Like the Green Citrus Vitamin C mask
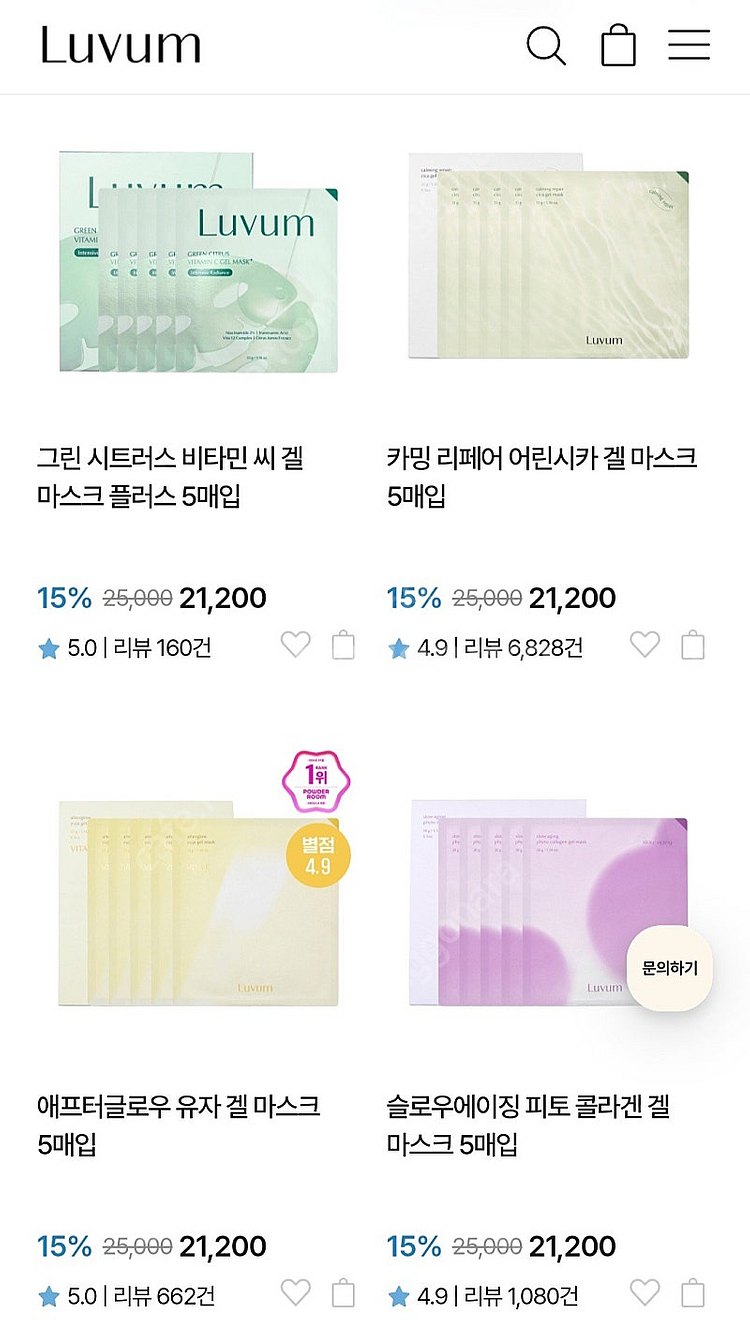Viewport: 750px width, 1320px height. [295, 645]
